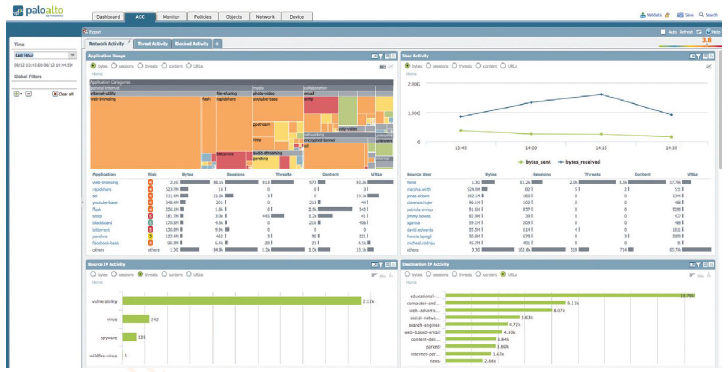728x372 pixels.
Task: Open the Policies tab
Action: (x=202, y=17)
